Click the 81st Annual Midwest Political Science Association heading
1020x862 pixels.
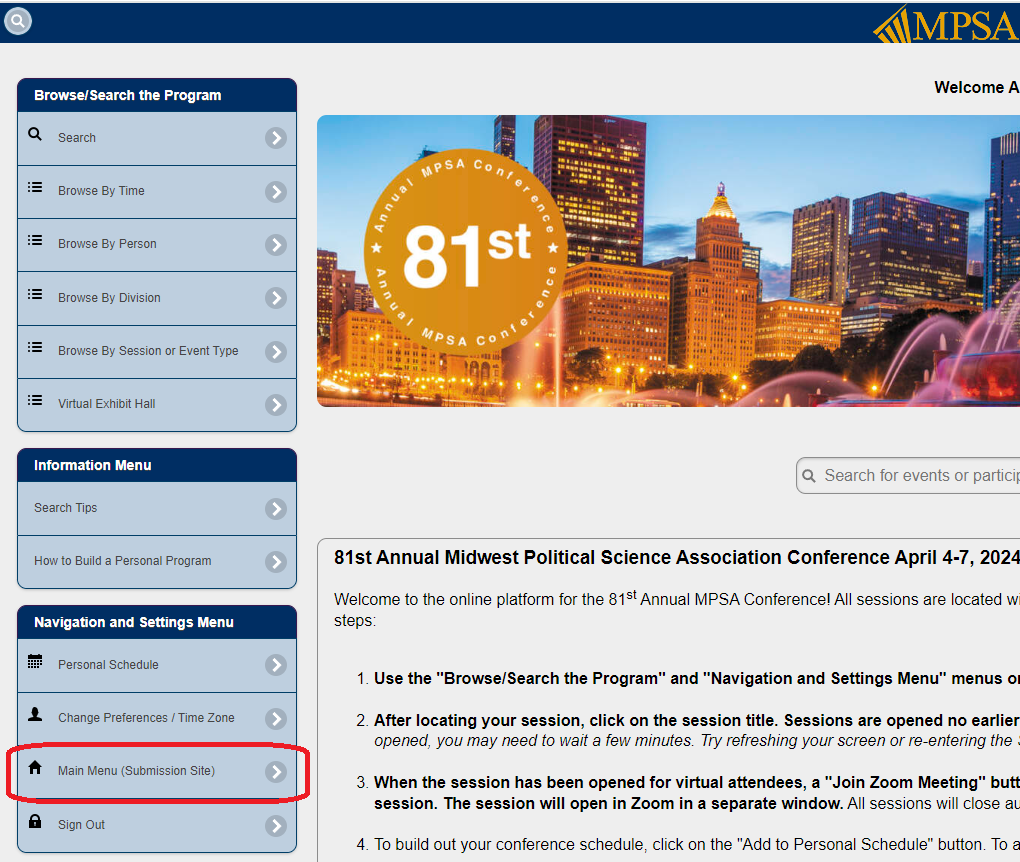click(x=677, y=558)
